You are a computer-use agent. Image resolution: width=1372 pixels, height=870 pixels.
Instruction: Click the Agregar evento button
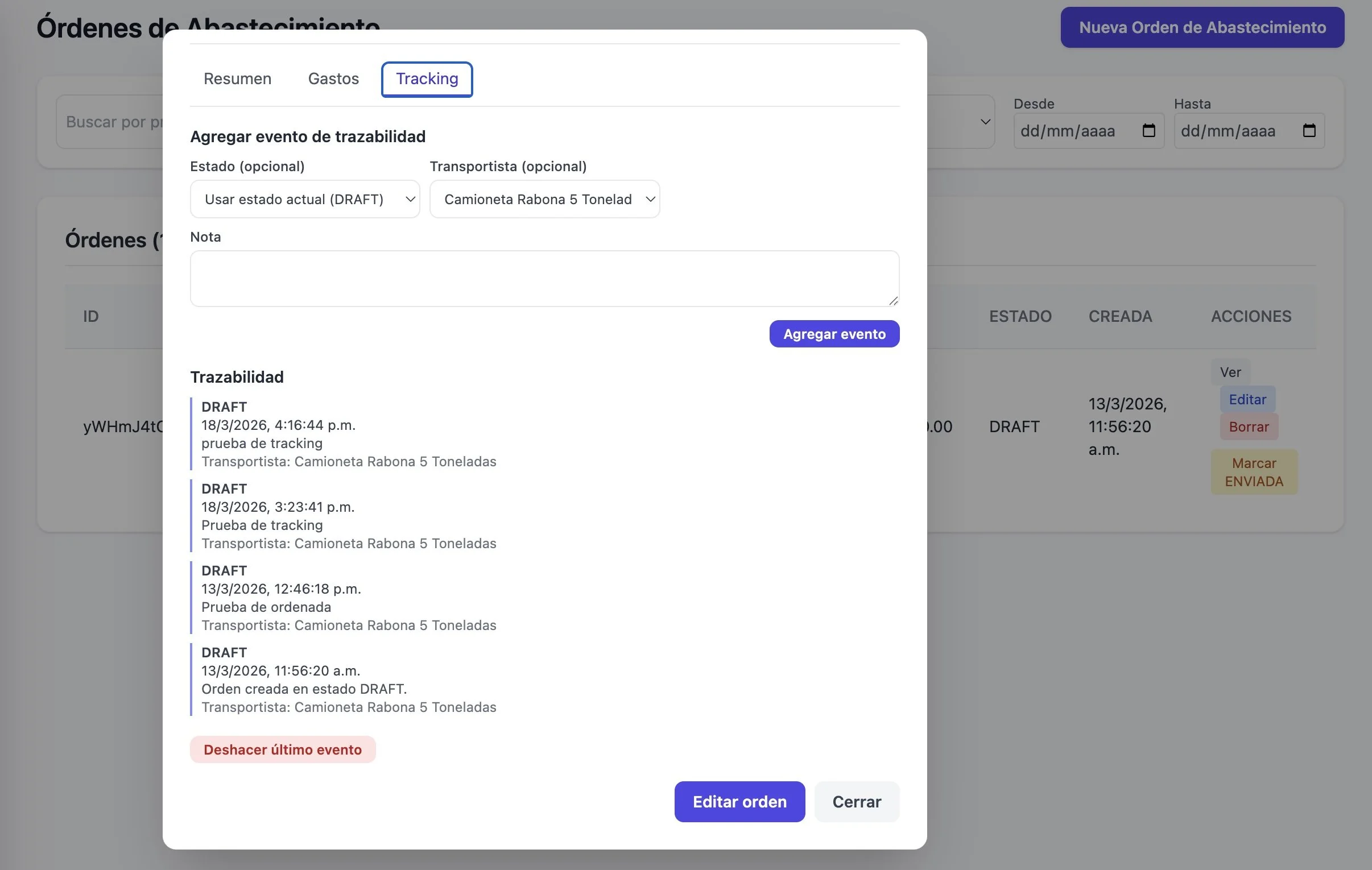833,334
